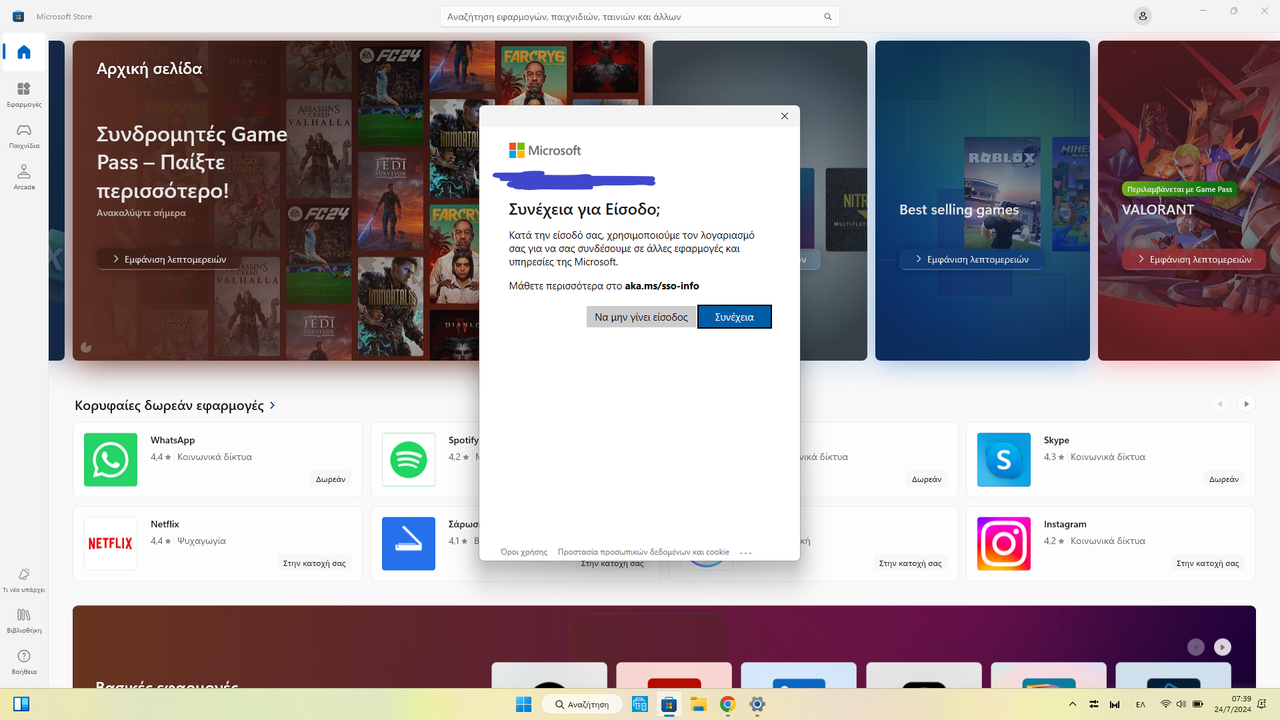Open Προστασία προσωπικών δεδομένων και cookie link
1280x720 pixels.
click(643, 552)
